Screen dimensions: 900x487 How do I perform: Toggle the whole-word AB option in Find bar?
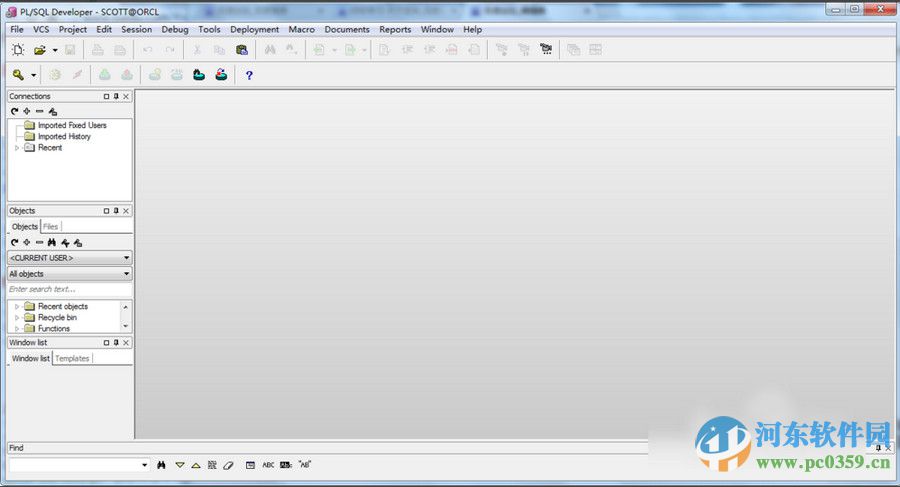coord(286,465)
